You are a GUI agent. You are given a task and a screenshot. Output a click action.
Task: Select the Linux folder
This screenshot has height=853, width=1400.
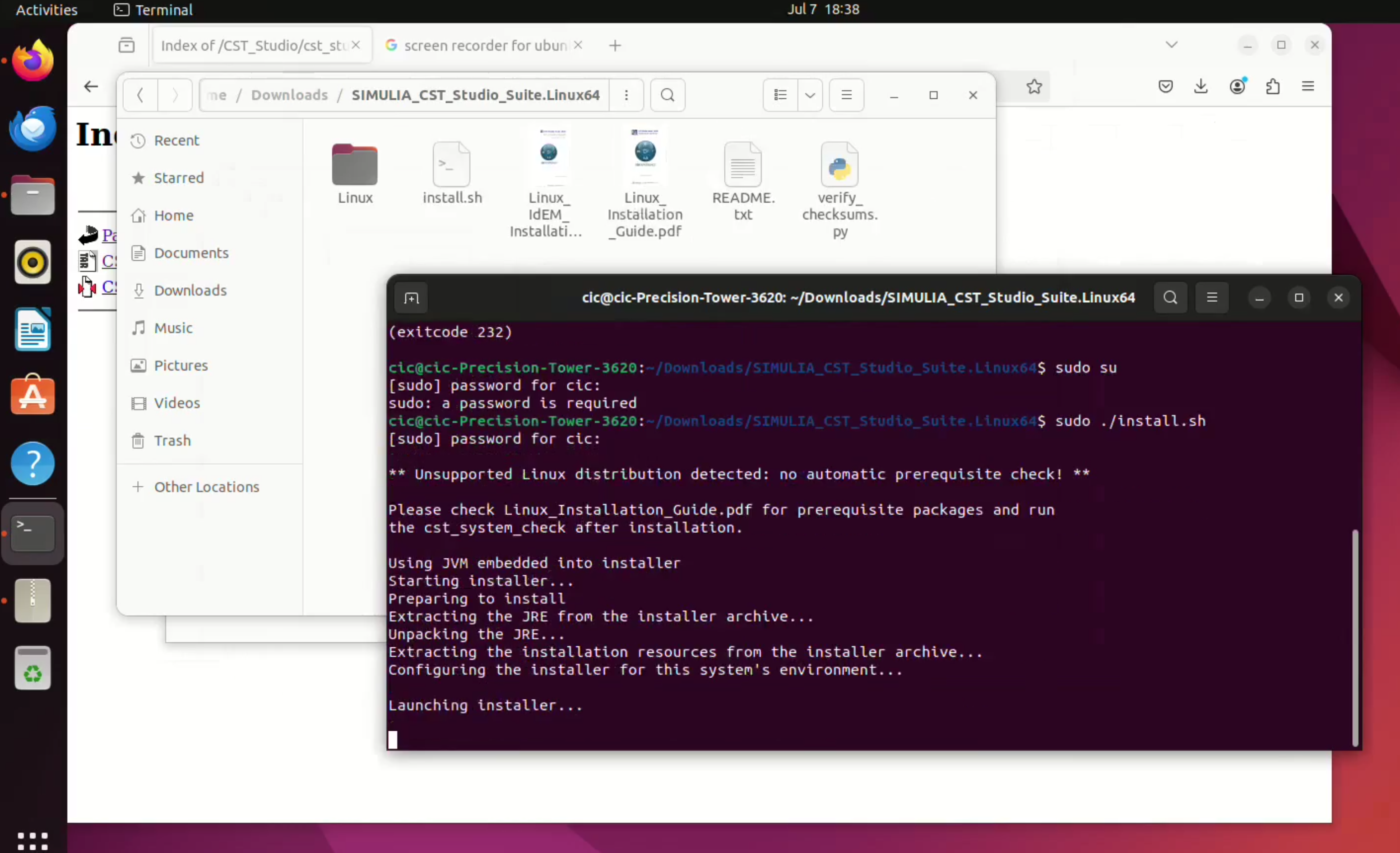click(355, 173)
